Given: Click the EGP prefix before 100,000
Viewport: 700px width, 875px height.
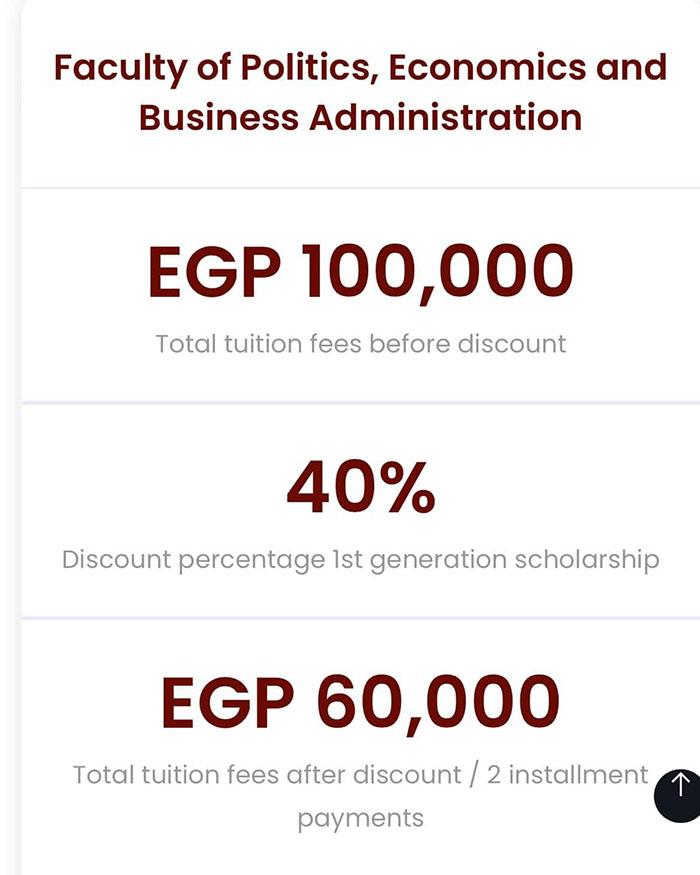Looking at the screenshot, I should (x=209, y=272).
